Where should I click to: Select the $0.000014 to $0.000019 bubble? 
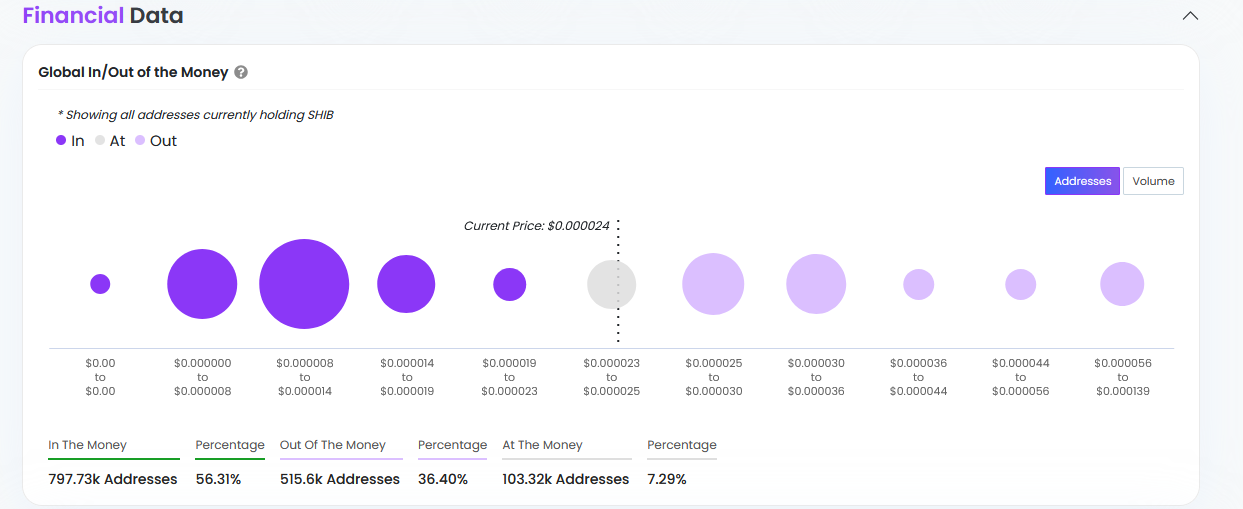(406, 284)
